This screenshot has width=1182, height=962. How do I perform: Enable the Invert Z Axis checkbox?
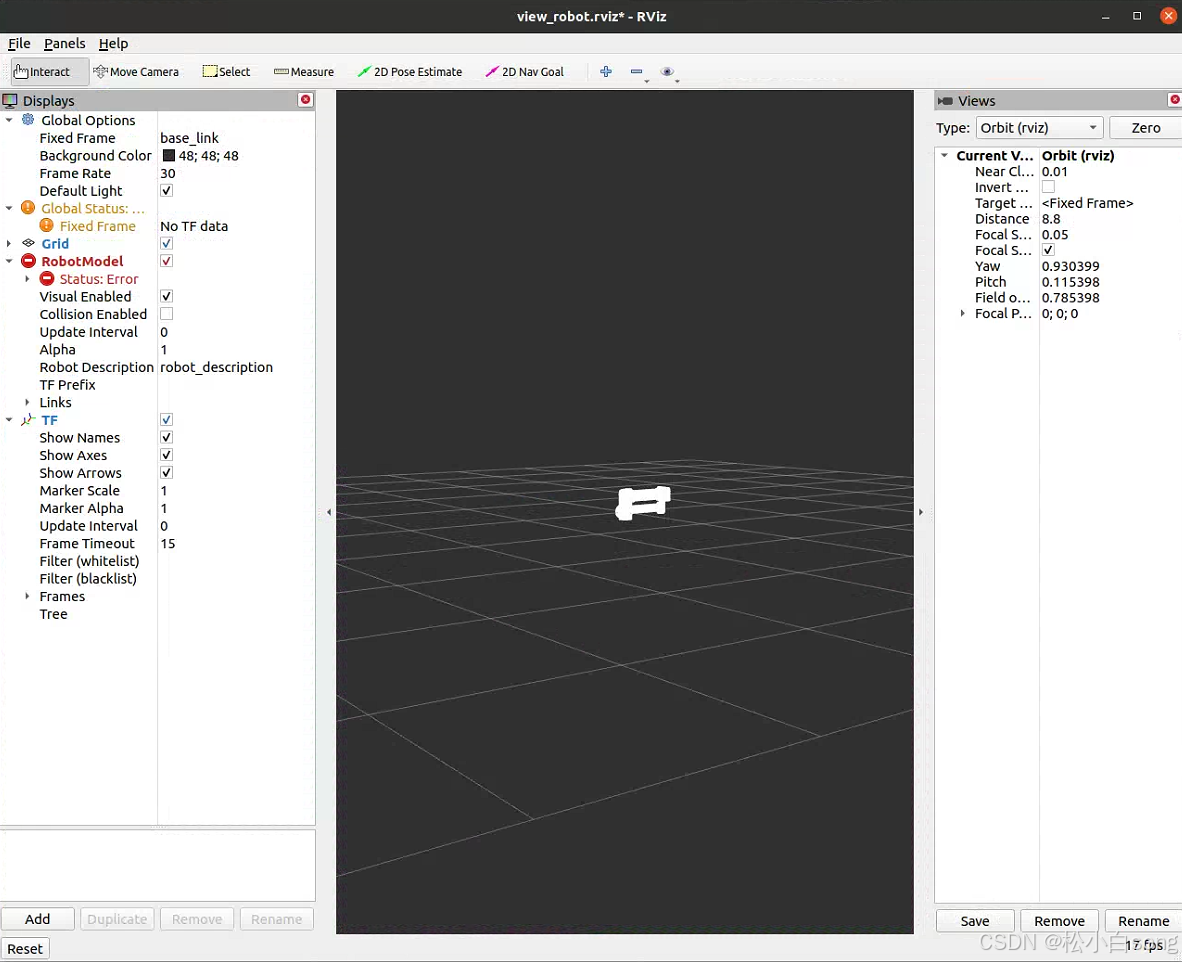click(x=1048, y=187)
